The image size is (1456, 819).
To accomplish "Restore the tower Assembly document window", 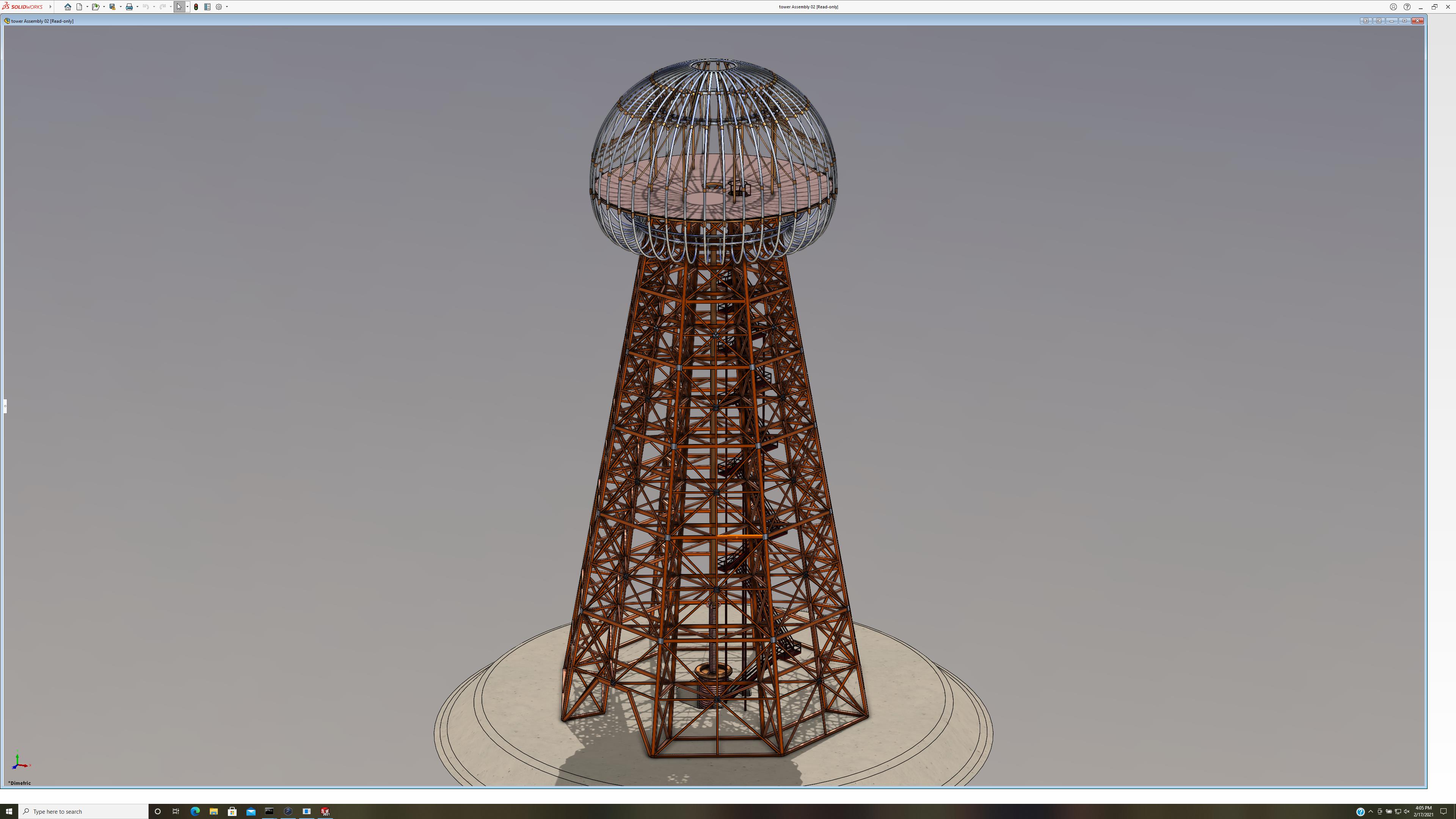I will point(1404,21).
